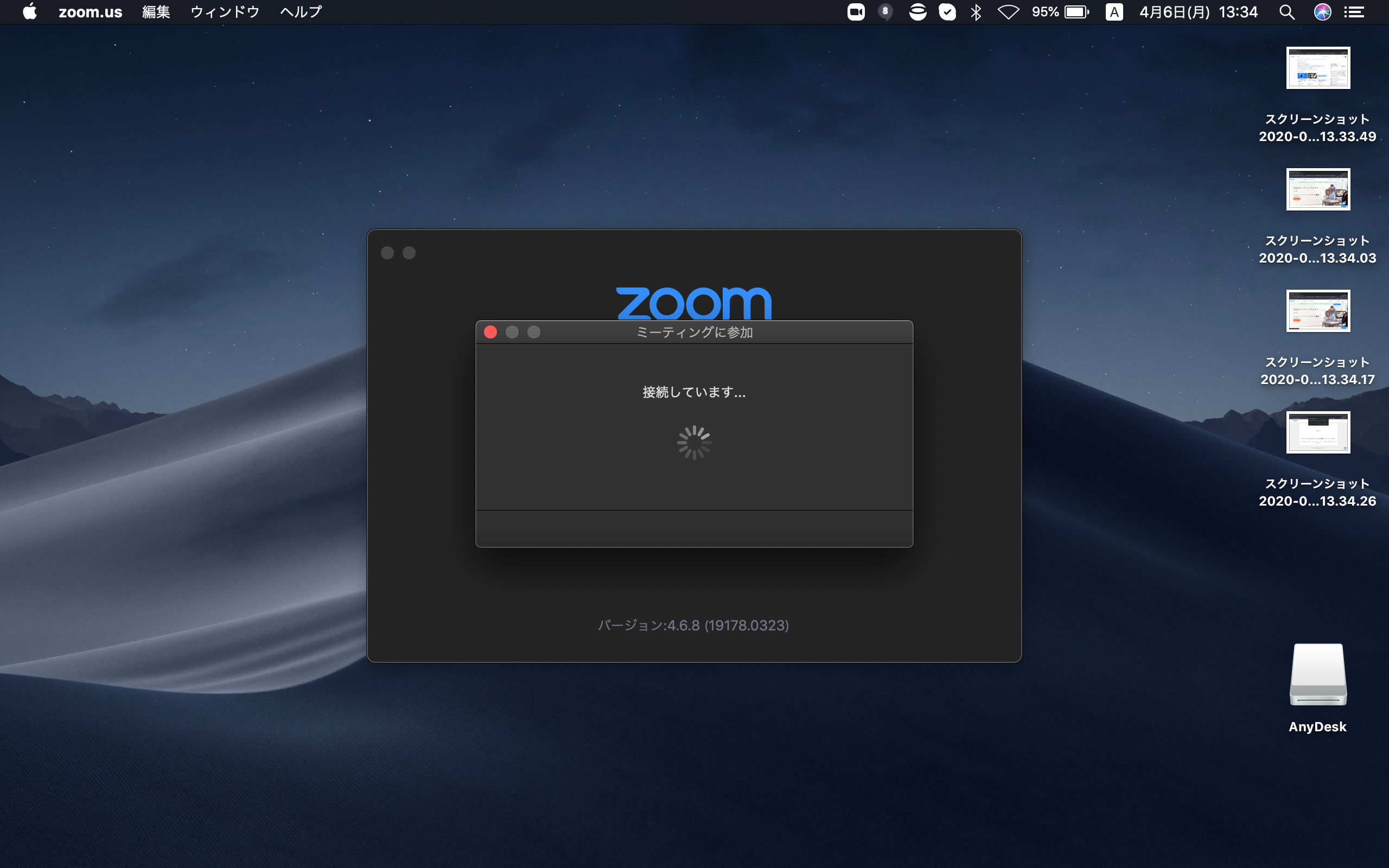Select the AnyDesk disk icon on desktop
Screen dimensions: 1389x868
1318,674
